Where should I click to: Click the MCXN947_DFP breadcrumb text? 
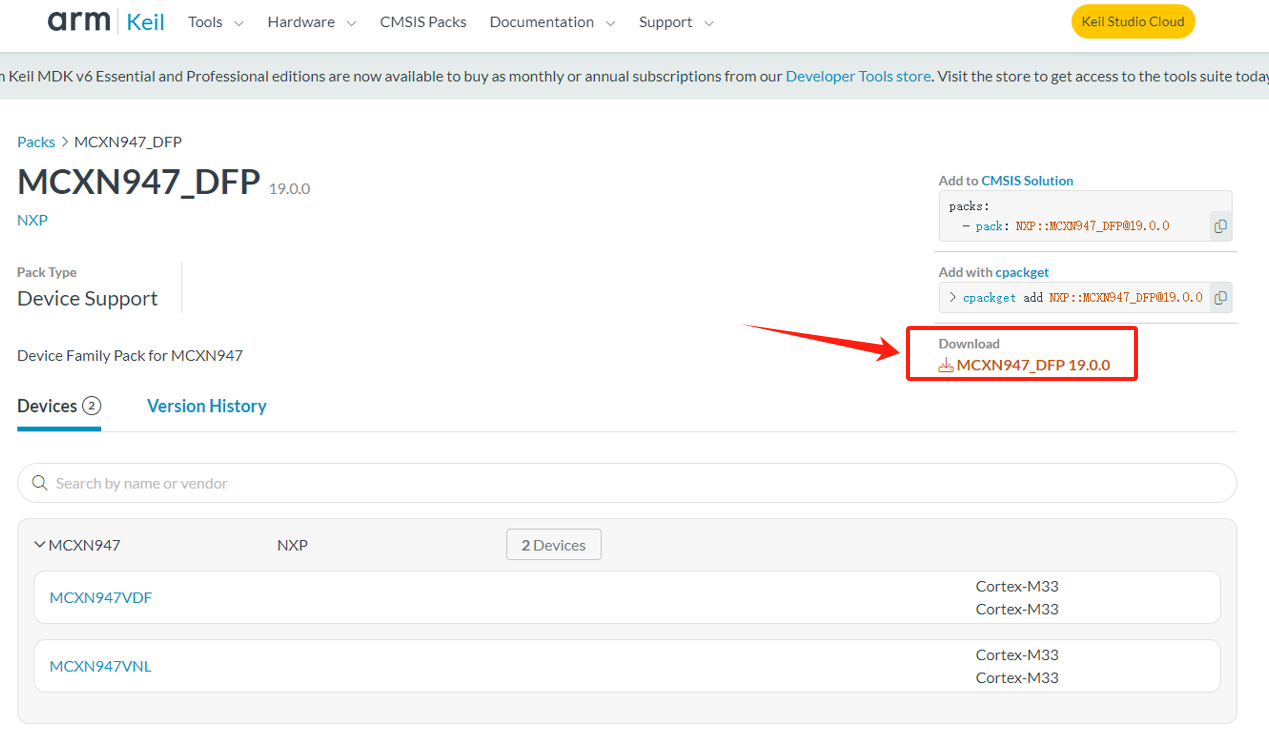pos(128,142)
